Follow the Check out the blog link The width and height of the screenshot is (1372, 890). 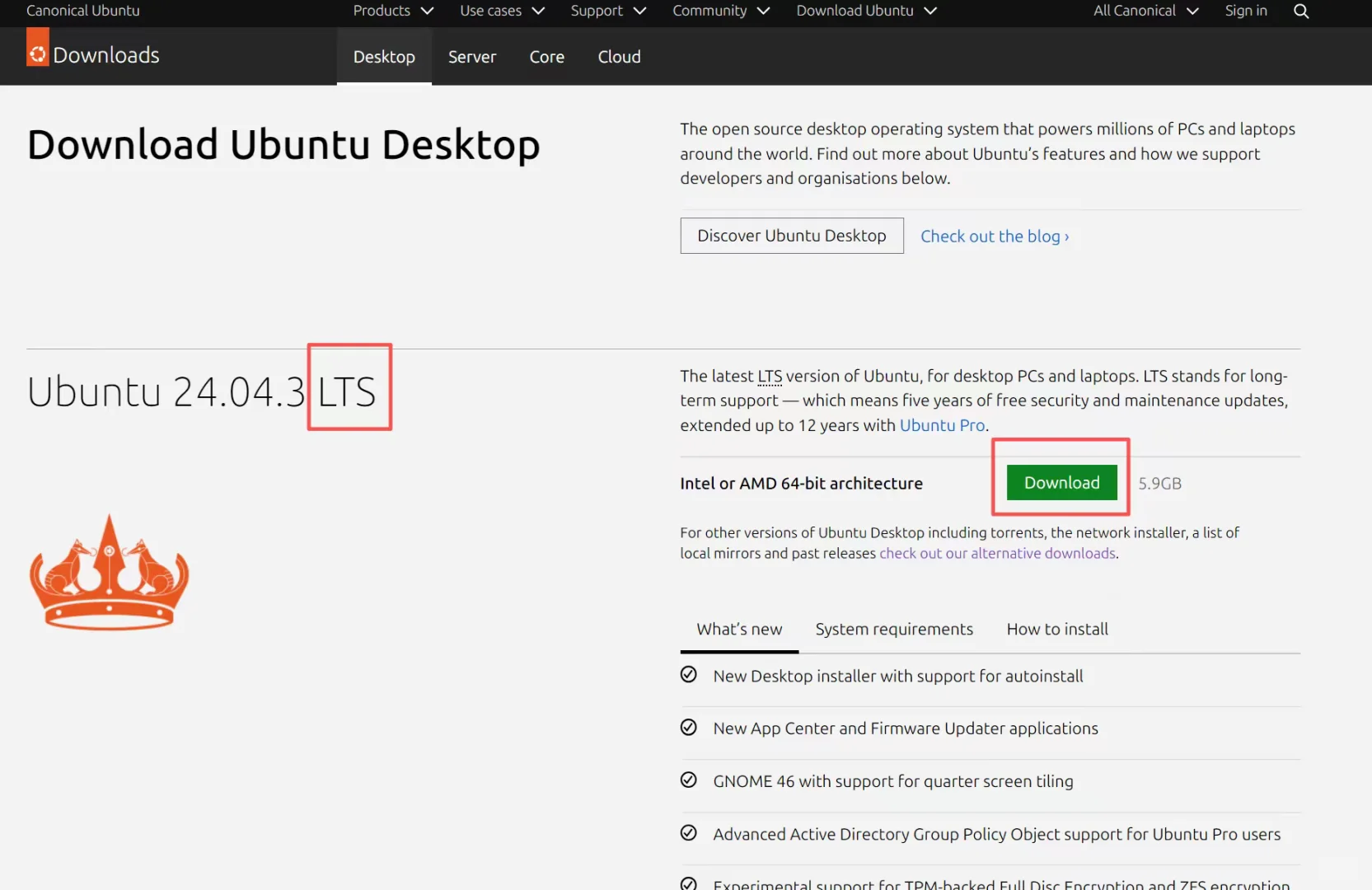pyautogui.click(x=995, y=237)
